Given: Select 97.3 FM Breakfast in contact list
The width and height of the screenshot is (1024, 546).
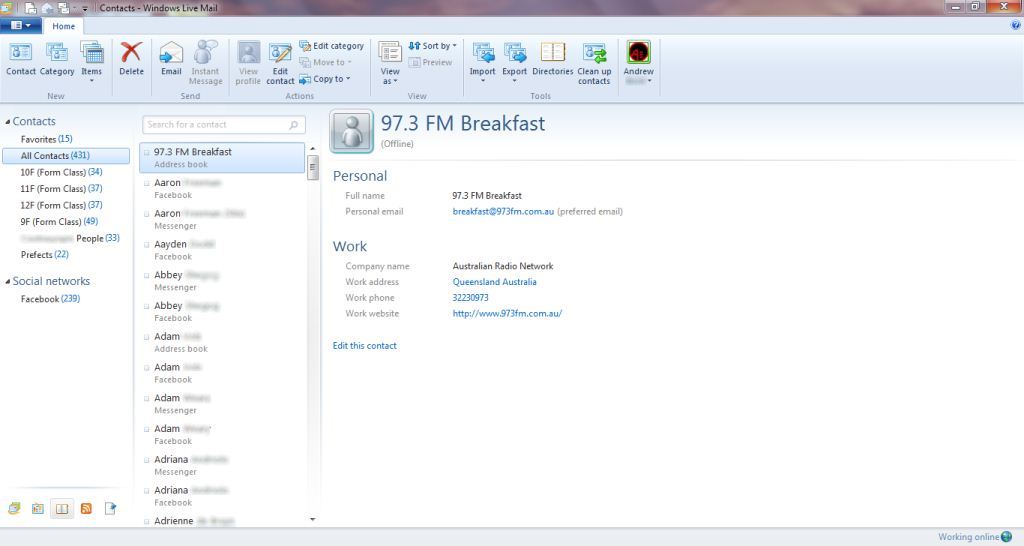Looking at the screenshot, I should pyautogui.click(x=222, y=157).
